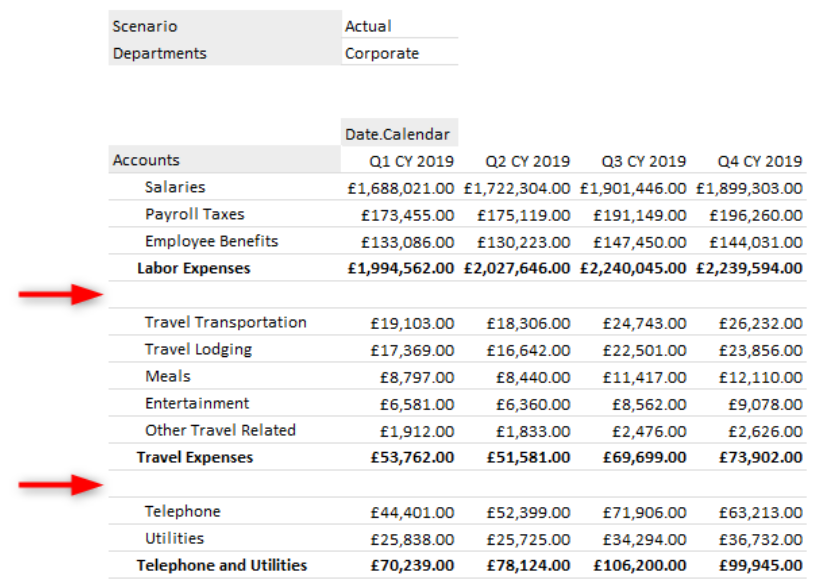Select the Labor Expenses total £2,239,594.00

(749, 268)
